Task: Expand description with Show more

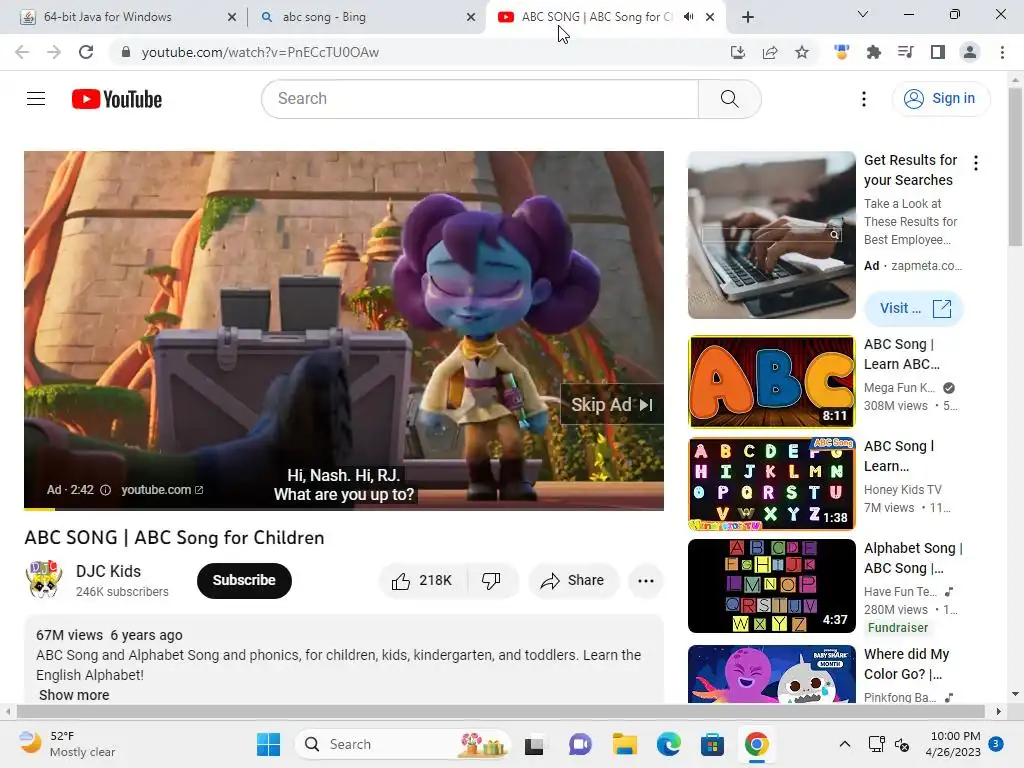Action: 74,695
